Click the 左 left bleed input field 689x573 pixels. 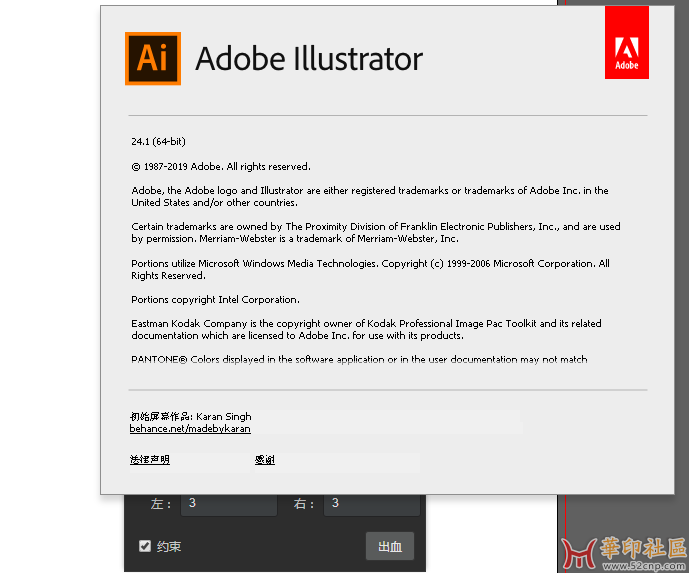click(x=229, y=504)
